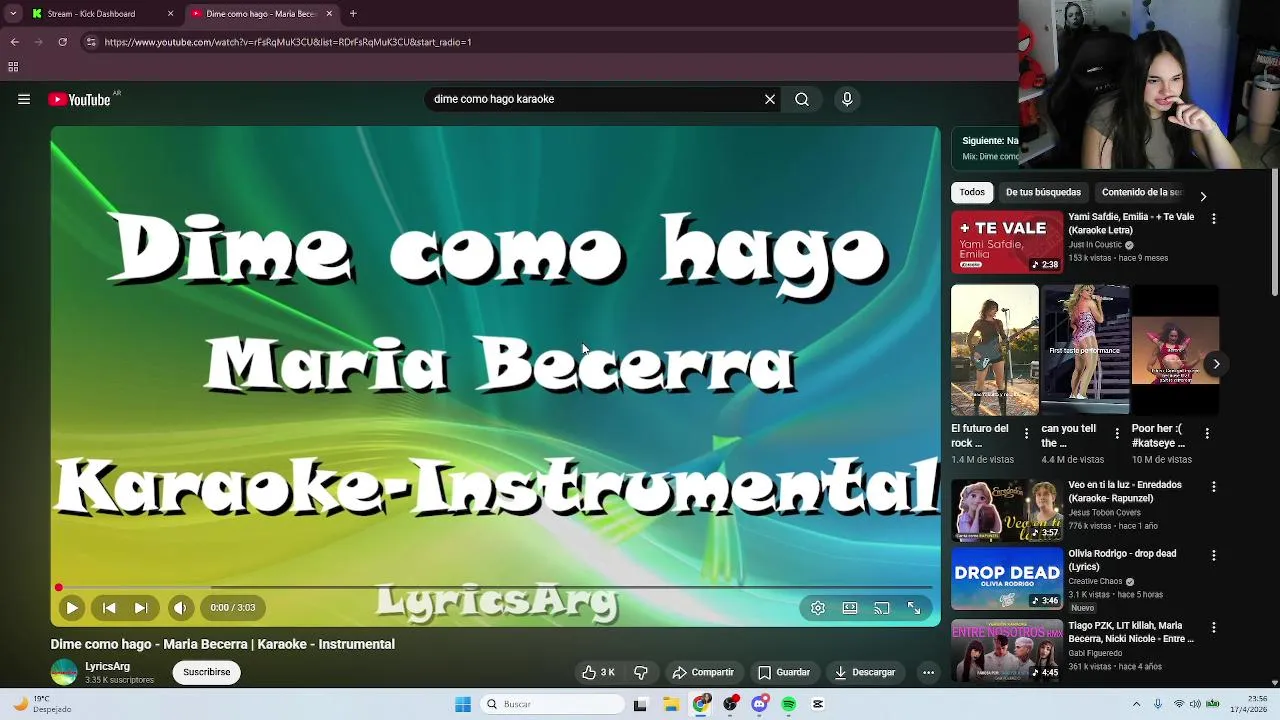Open the LyricsArg channel name link
Viewport: 1280px width, 720px height.
pyautogui.click(x=107, y=666)
